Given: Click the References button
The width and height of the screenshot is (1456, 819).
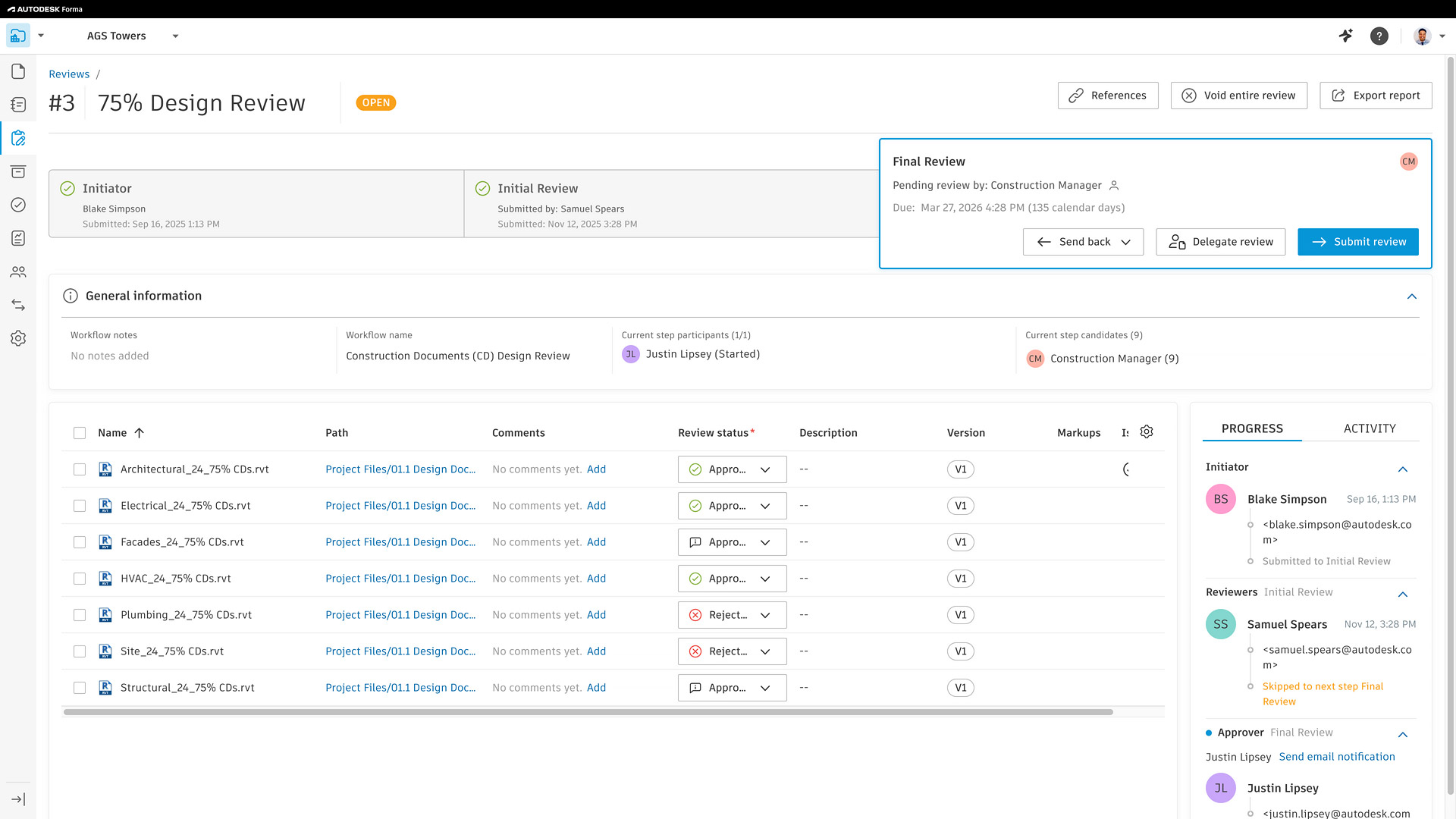Looking at the screenshot, I should (x=1108, y=96).
